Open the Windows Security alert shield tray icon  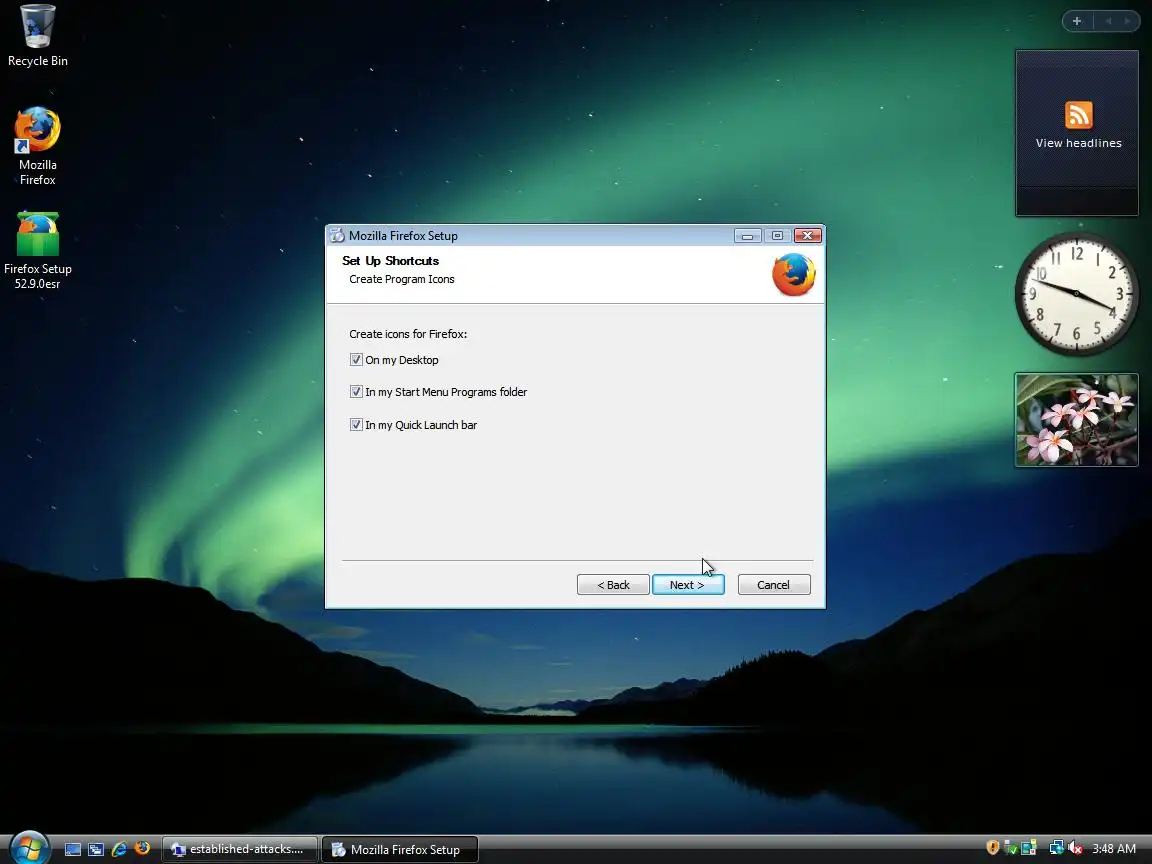pyautogui.click(x=993, y=848)
